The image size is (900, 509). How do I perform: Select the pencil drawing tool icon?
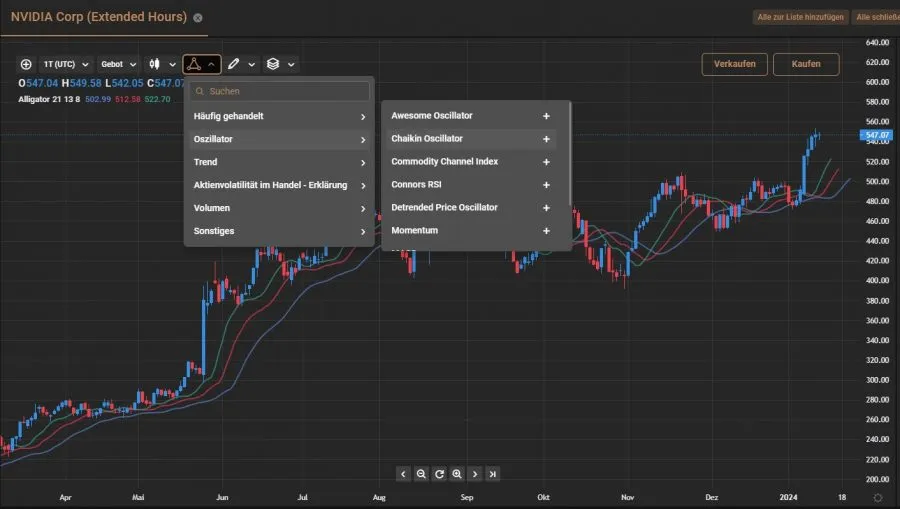coord(233,64)
